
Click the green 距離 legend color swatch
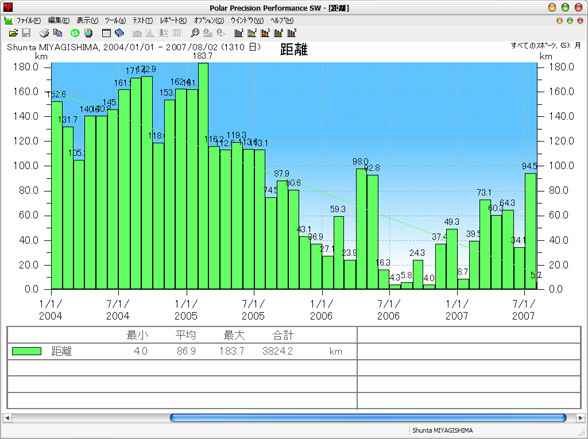click(27, 351)
